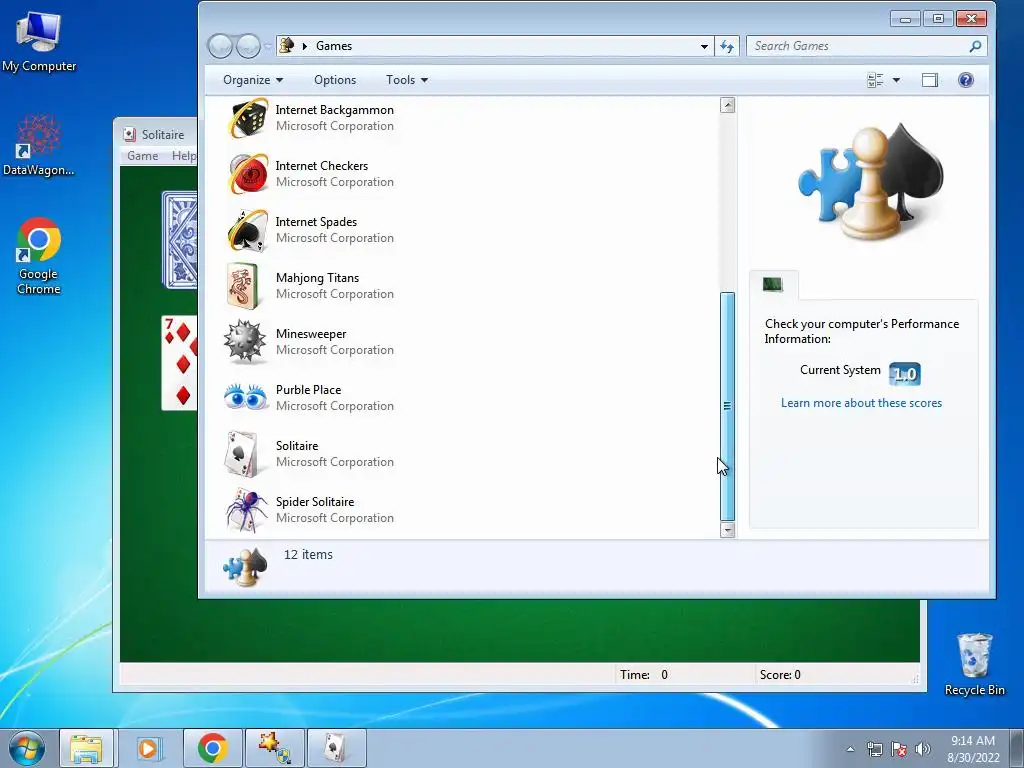Expand the breadcrumb arrow before Games

(x=304, y=46)
